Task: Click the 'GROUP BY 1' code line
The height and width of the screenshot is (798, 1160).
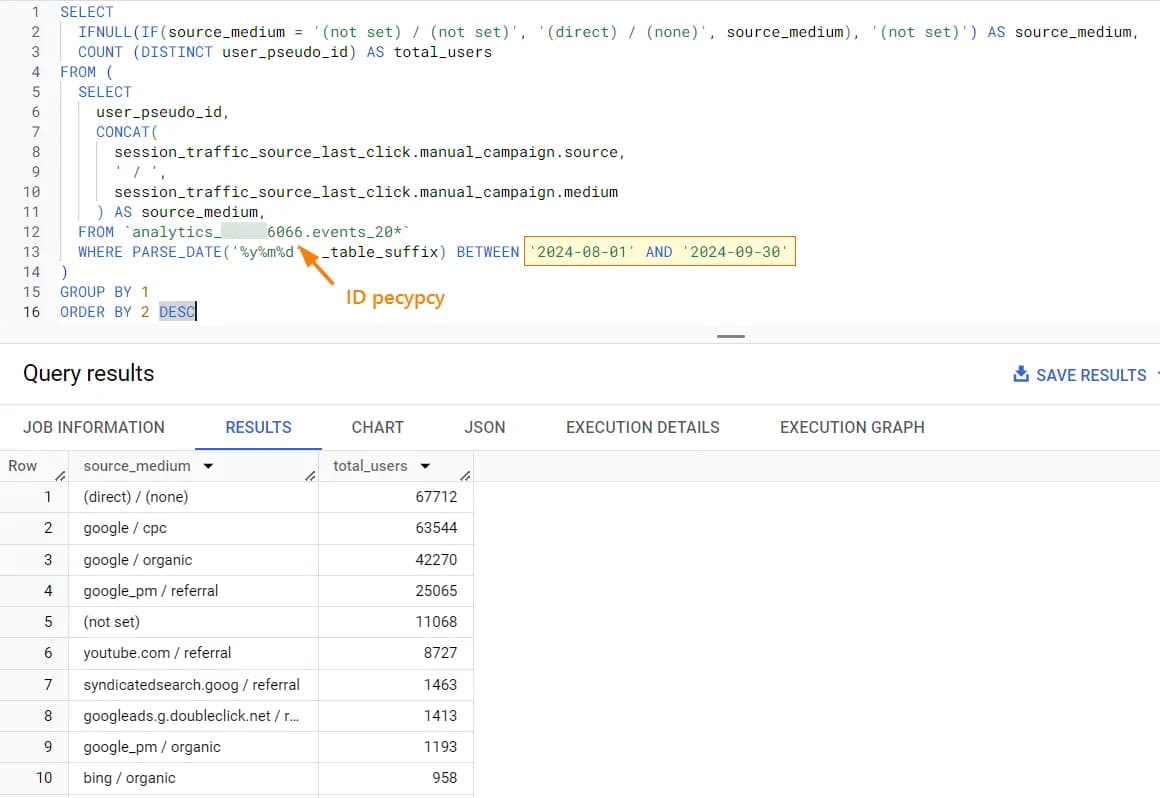Action: pos(104,292)
